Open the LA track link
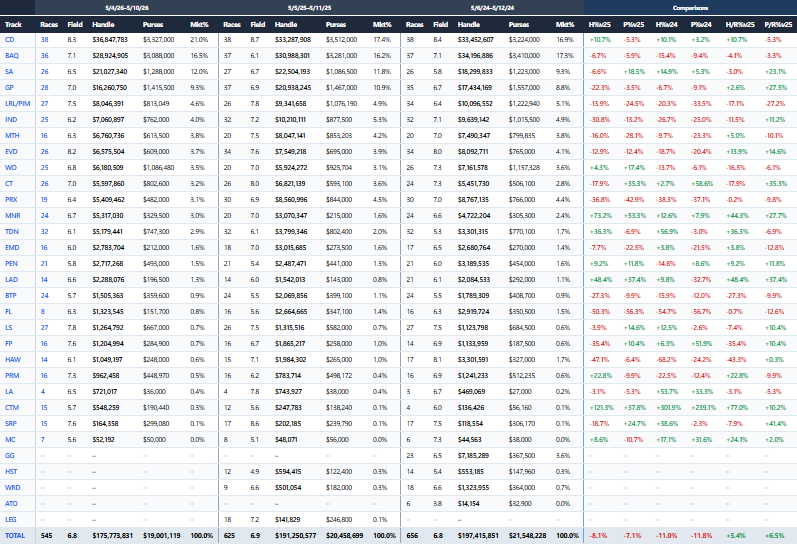The height and width of the screenshot is (544, 797). pyautogui.click(x=9, y=392)
